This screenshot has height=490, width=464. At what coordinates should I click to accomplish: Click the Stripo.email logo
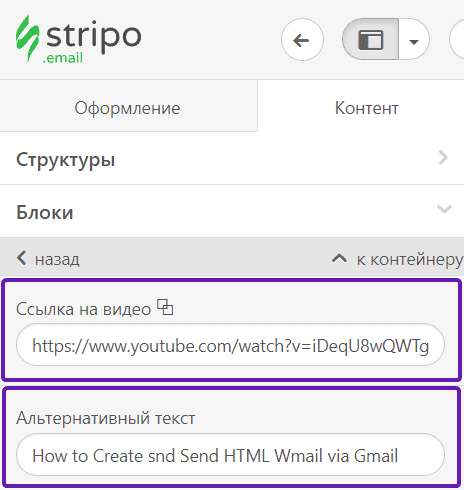coord(79,39)
